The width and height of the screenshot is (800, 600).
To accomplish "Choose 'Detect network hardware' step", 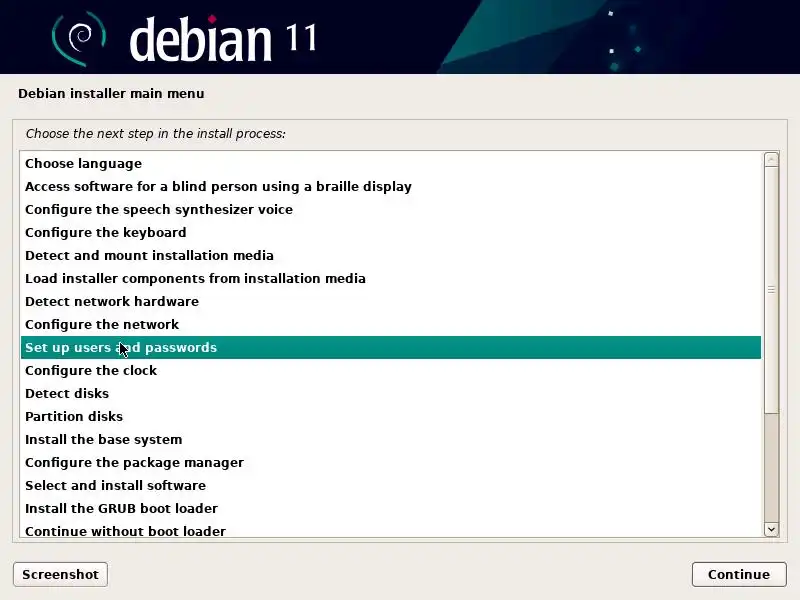I will point(391,302).
